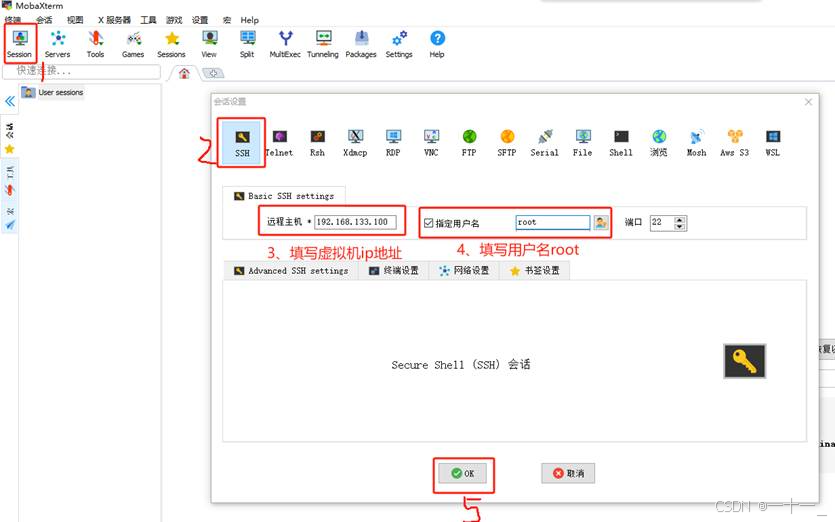Select File session type
Screen dimensions: 835x522
[583, 143]
